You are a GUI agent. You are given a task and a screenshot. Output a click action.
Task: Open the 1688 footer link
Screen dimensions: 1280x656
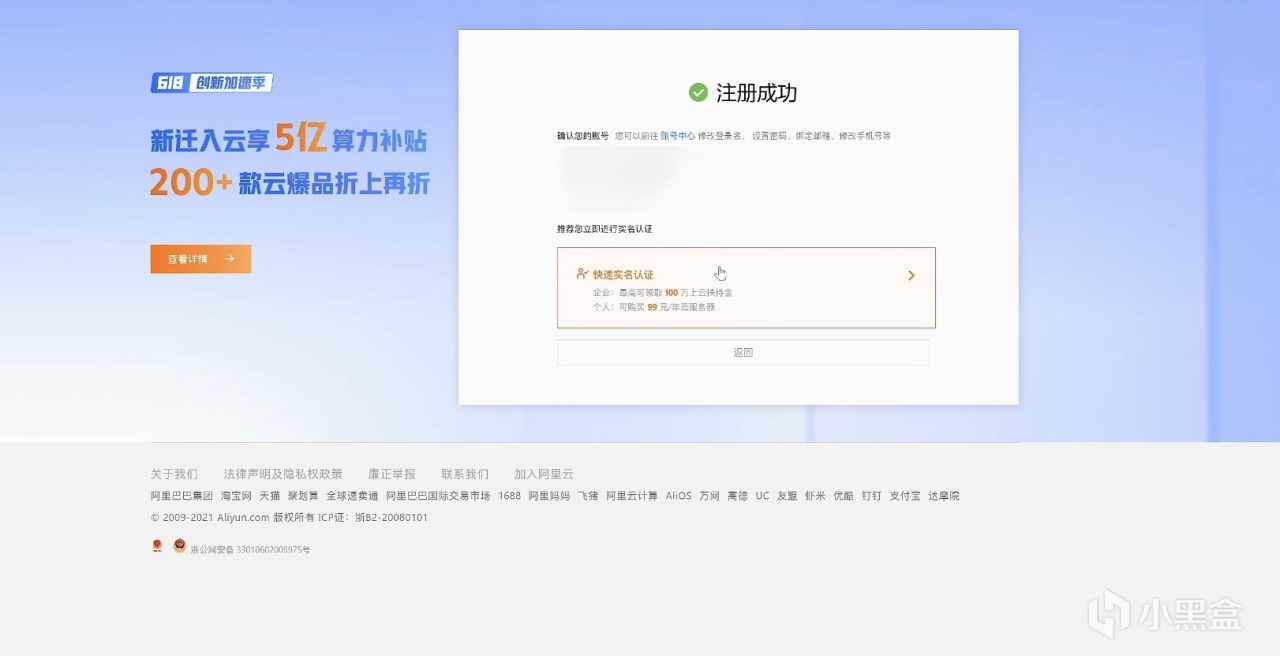(x=510, y=496)
